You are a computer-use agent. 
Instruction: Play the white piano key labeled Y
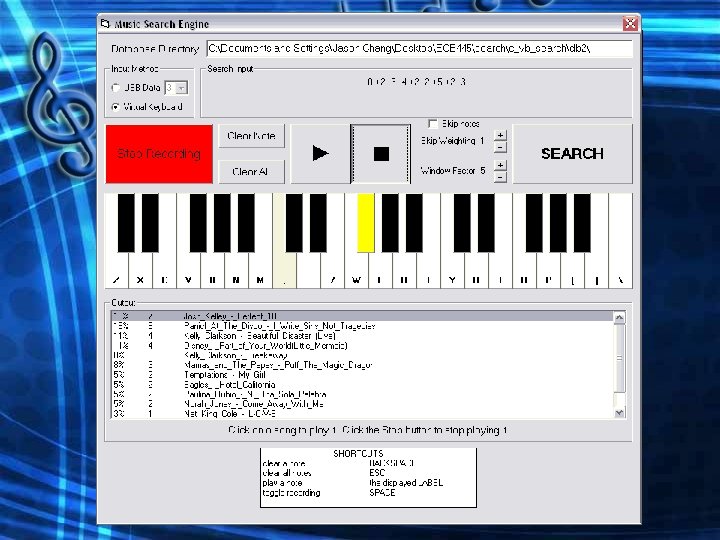click(452, 271)
